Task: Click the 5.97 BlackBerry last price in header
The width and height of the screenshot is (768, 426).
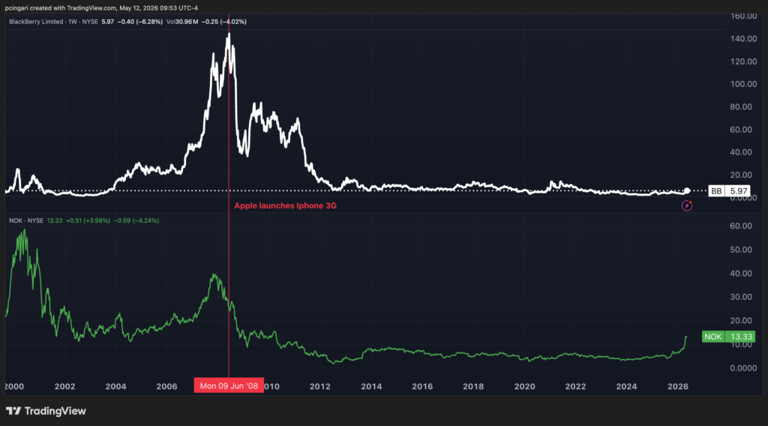Action: [x=108, y=22]
